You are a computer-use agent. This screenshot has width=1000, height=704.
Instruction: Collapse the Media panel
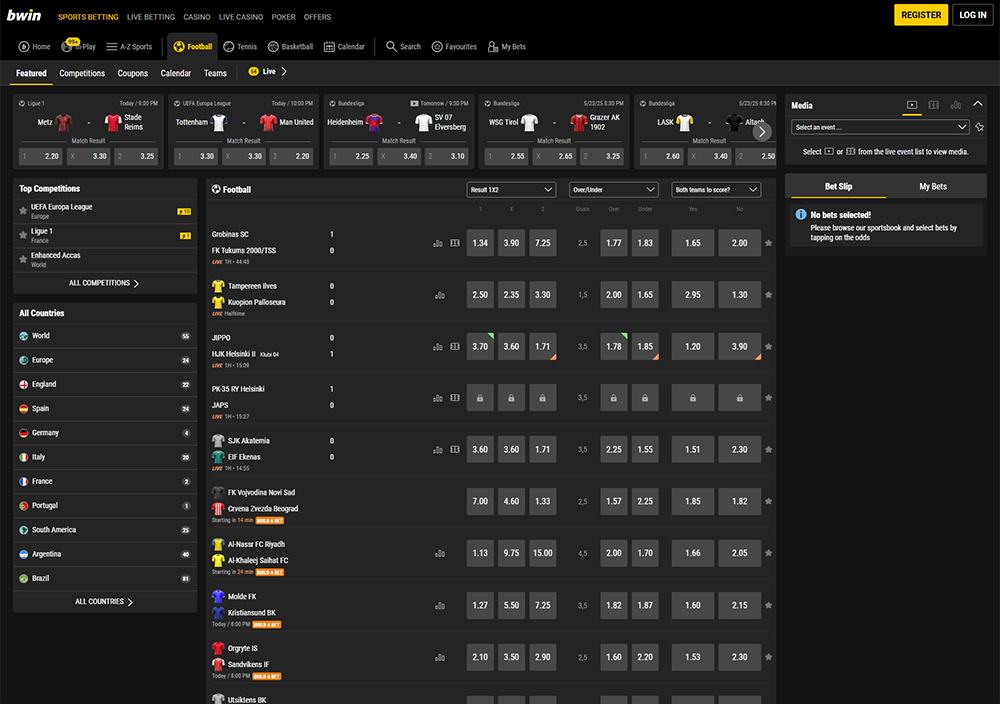pyautogui.click(x=978, y=104)
